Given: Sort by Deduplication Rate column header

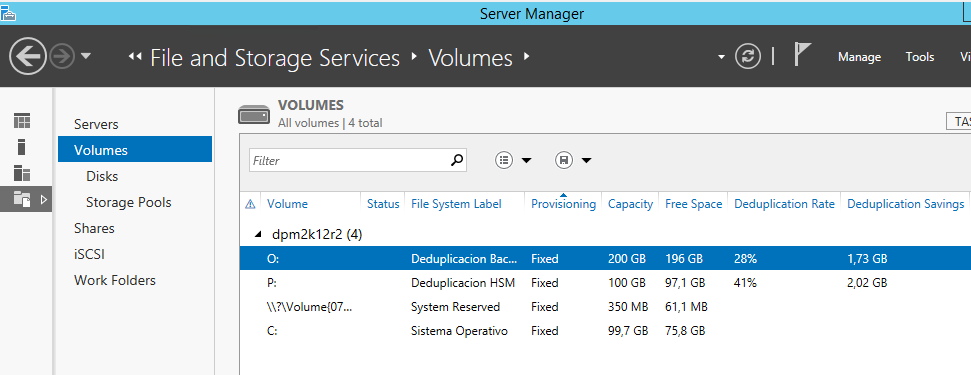Looking at the screenshot, I should (785, 204).
